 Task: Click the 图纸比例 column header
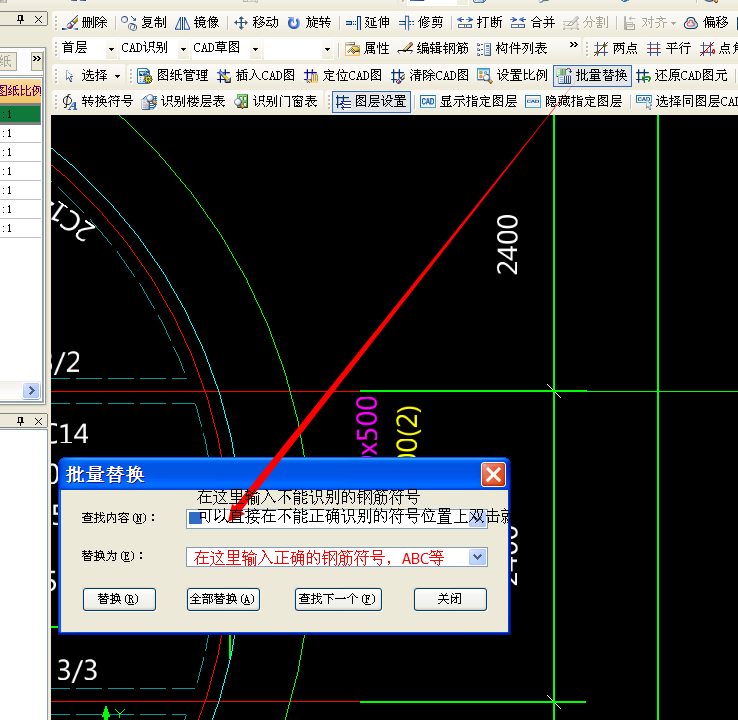click(21, 90)
